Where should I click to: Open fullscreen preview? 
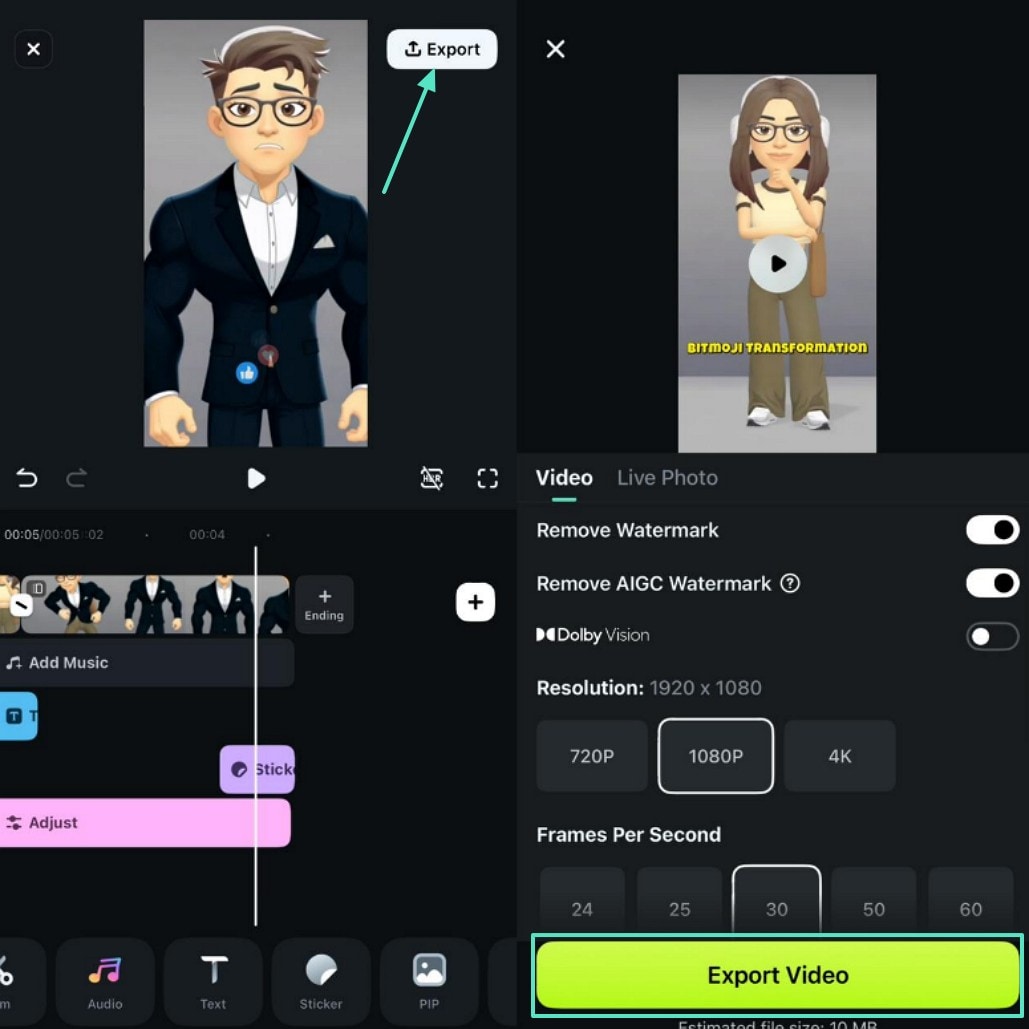pyautogui.click(x=488, y=478)
